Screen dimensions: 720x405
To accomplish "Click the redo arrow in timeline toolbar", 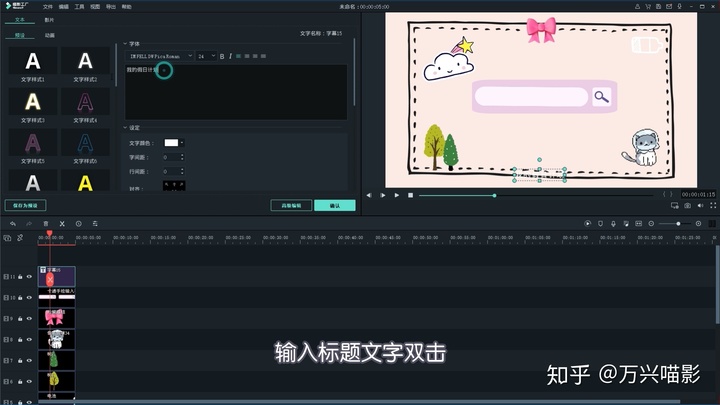I will [28, 224].
